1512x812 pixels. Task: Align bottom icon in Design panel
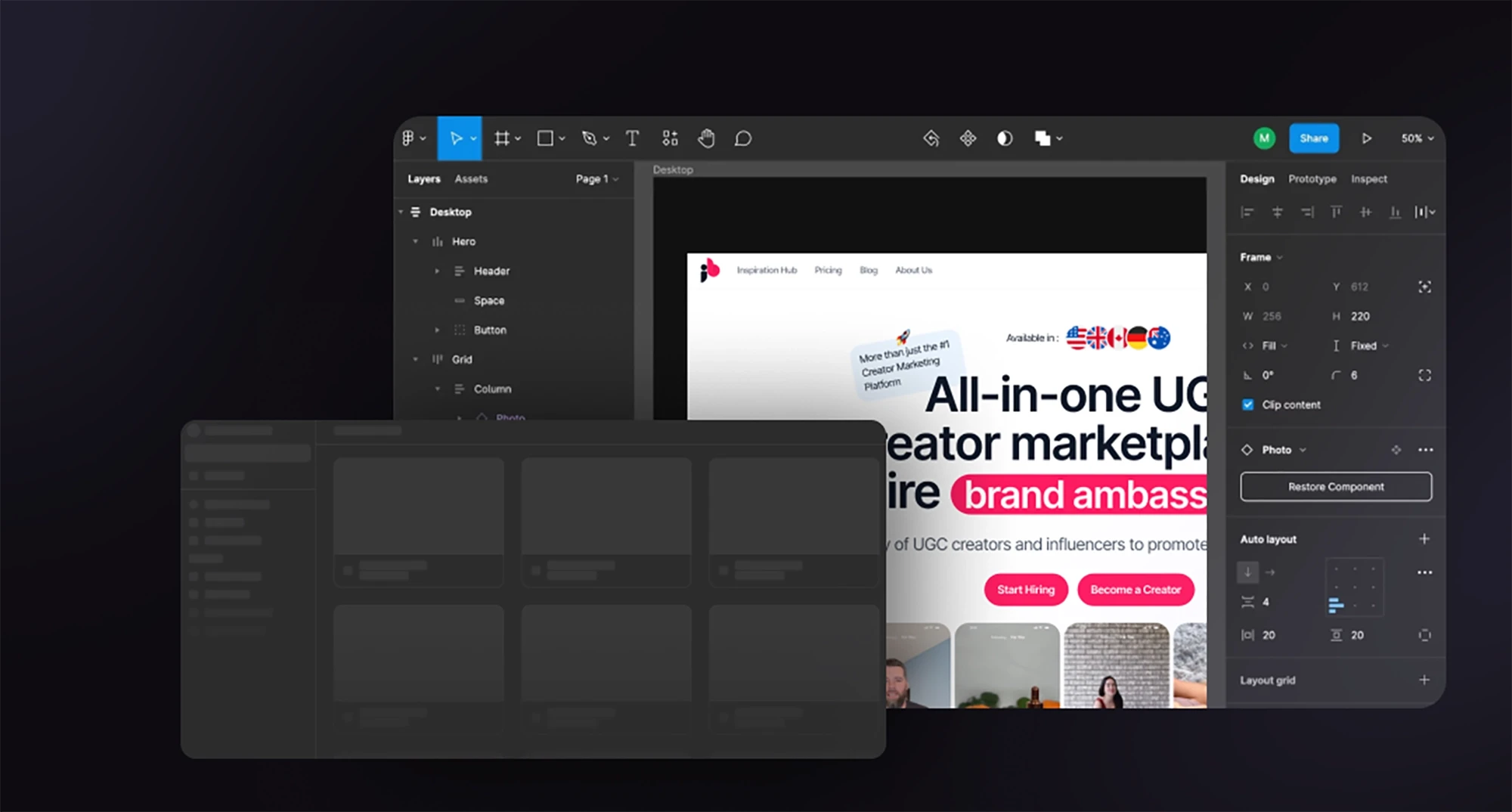tap(1395, 212)
